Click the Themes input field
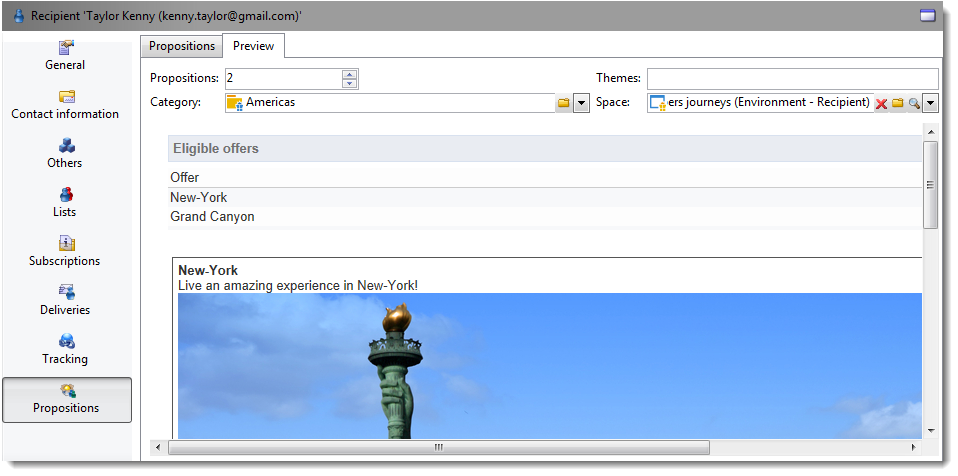The image size is (958, 476). 792,79
